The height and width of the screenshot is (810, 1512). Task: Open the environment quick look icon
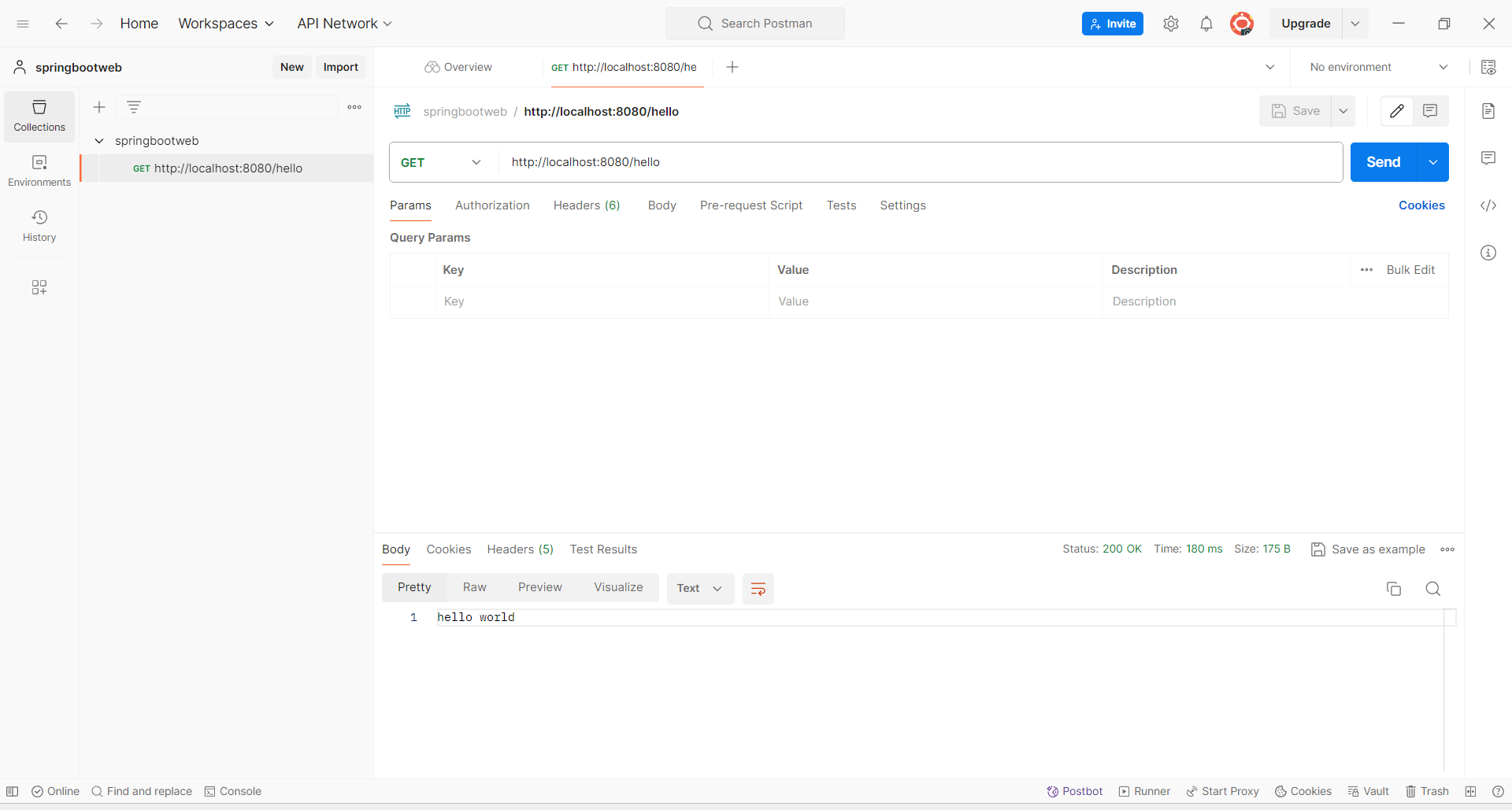click(x=1488, y=67)
